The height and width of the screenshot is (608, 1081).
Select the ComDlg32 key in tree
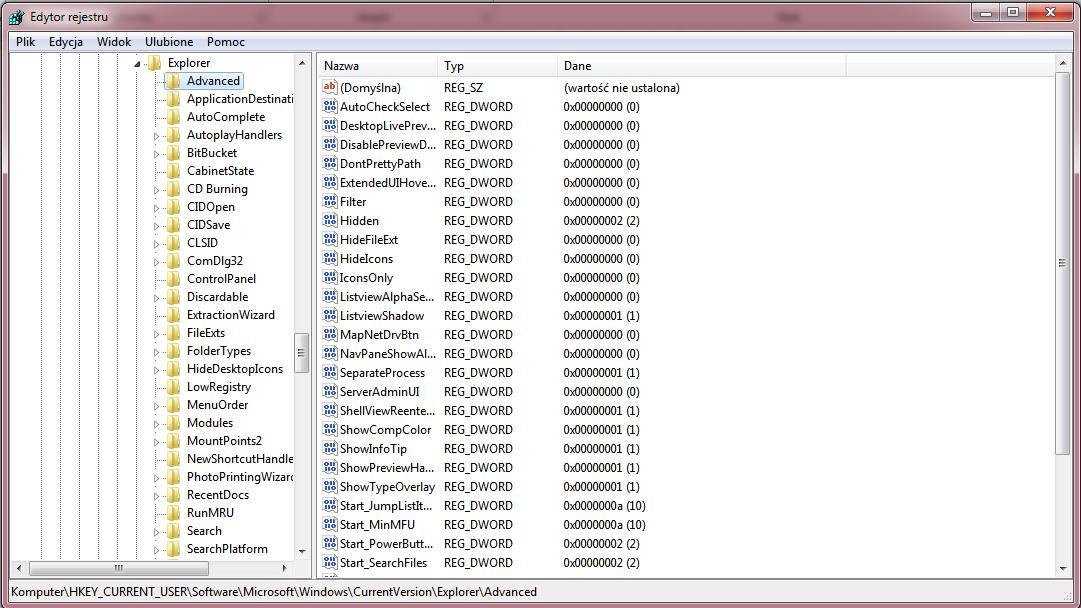click(x=214, y=261)
